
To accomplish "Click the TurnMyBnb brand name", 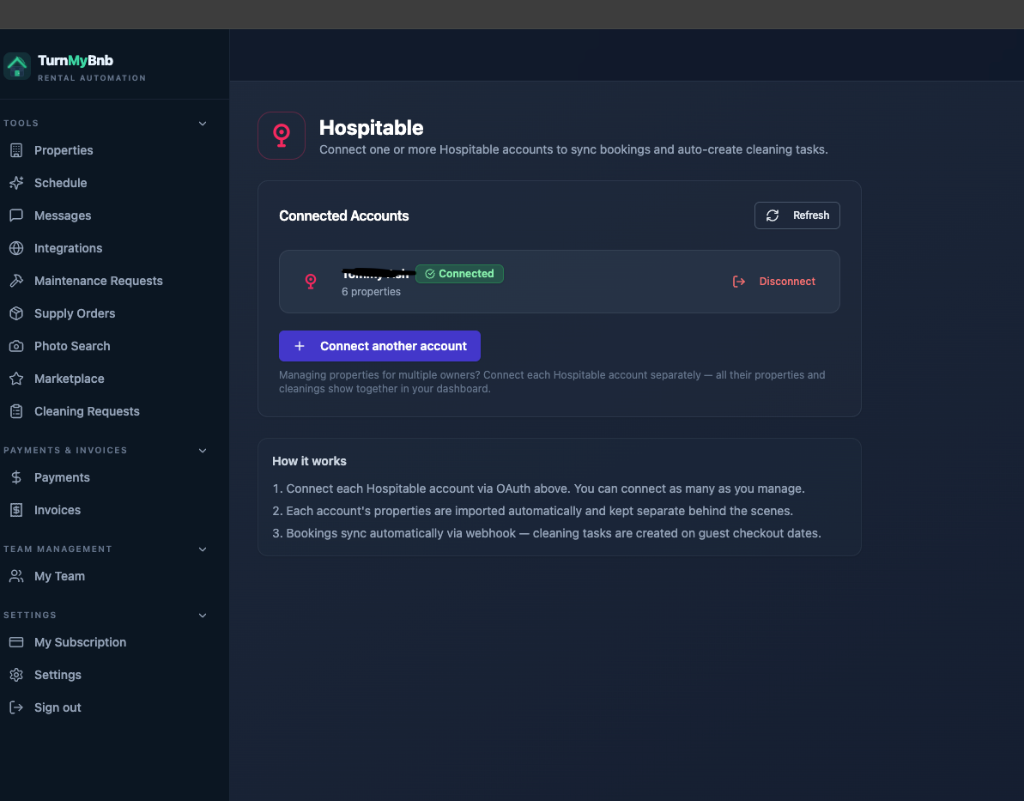I will pos(75,61).
